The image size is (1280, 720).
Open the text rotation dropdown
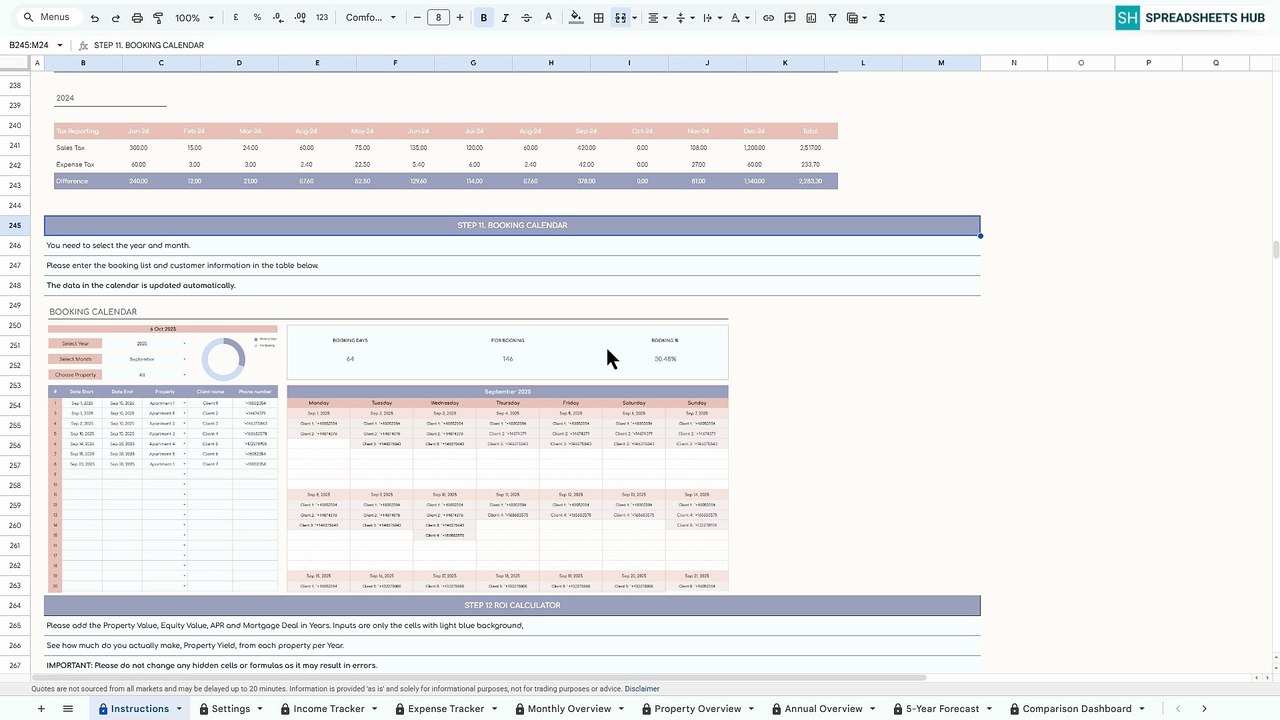tap(739, 18)
